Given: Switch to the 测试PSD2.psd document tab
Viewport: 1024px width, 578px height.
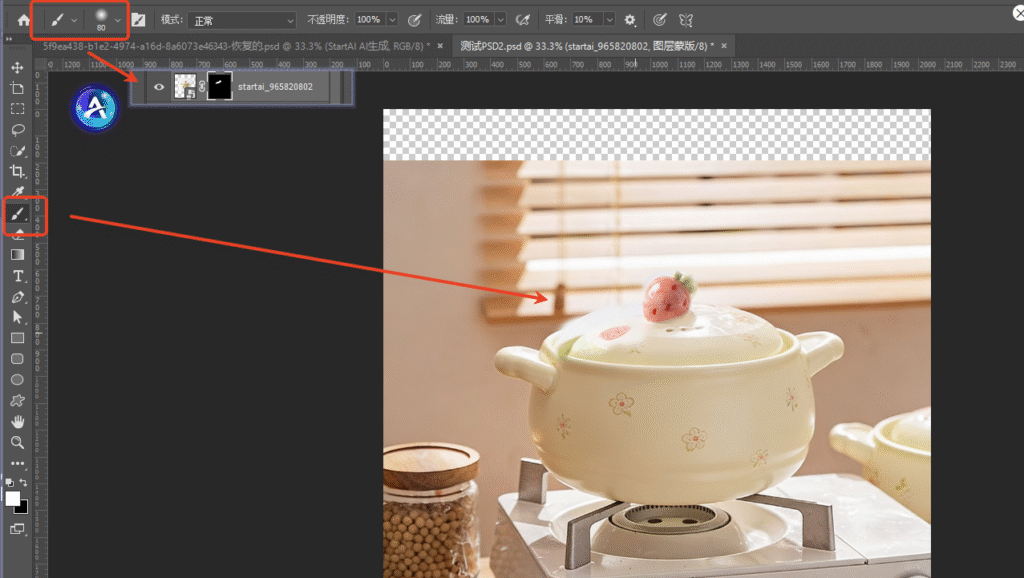Looking at the screenshot, I should coord(587,46).
